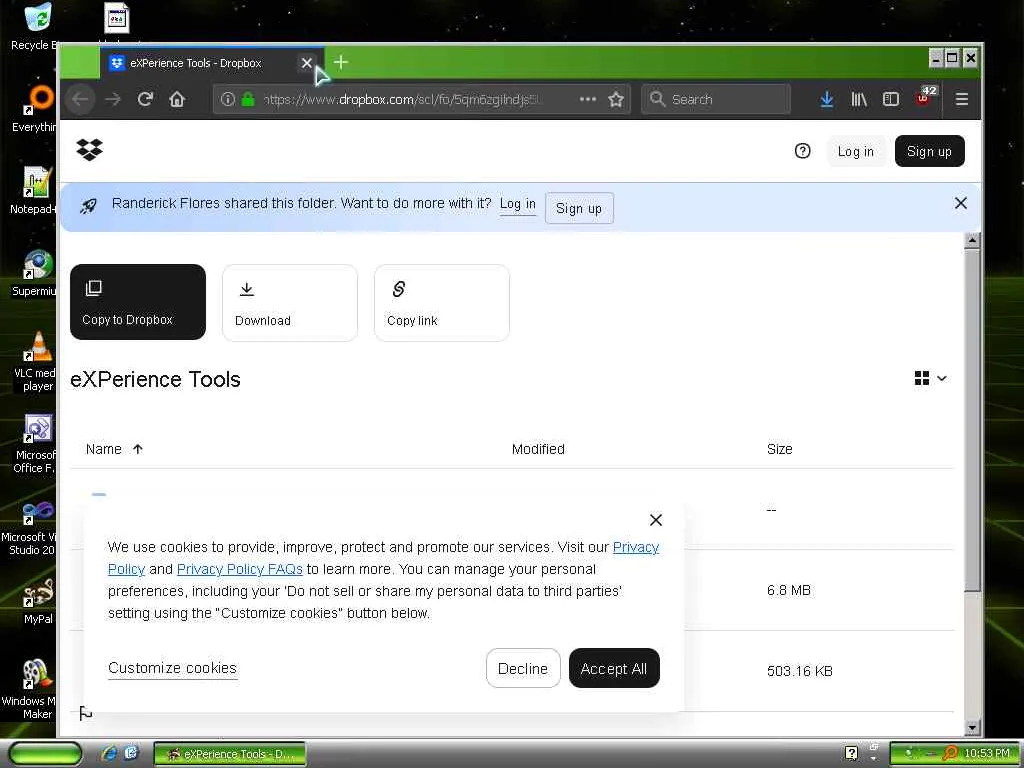1024x768 pixels.
Task: Click eXPerience Tools taskbar button
Action: tap(229, 754)
